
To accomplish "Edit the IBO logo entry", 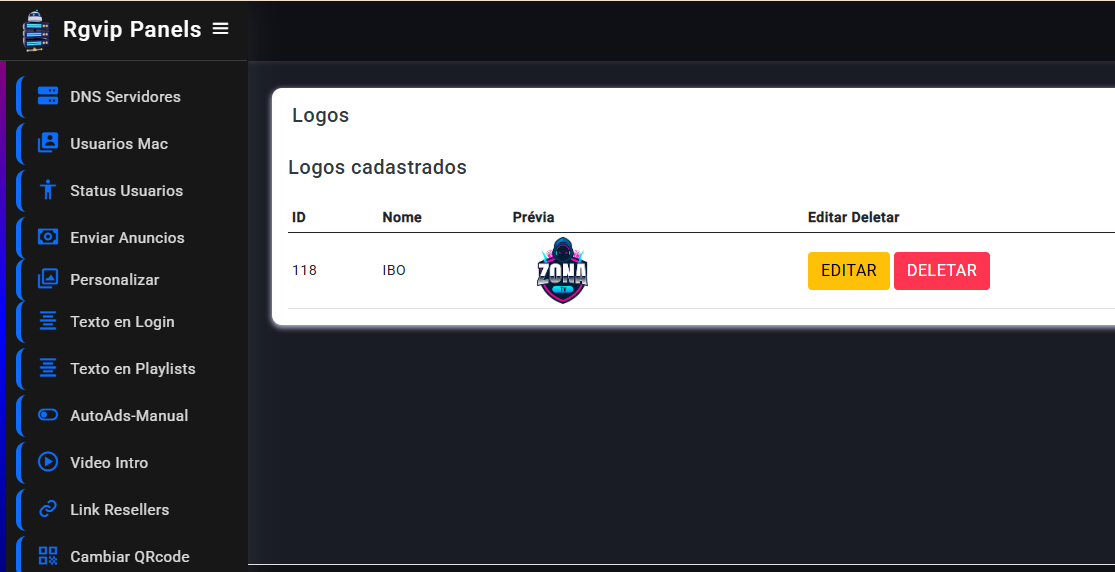I will tap(848, 270).
